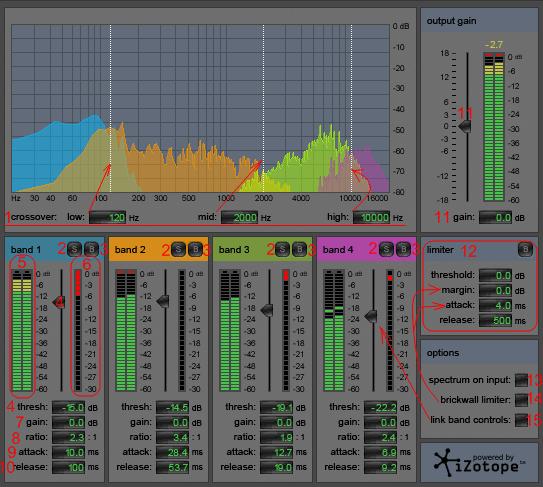Bypass band 2 with its B button

click(x=195, y=249)
